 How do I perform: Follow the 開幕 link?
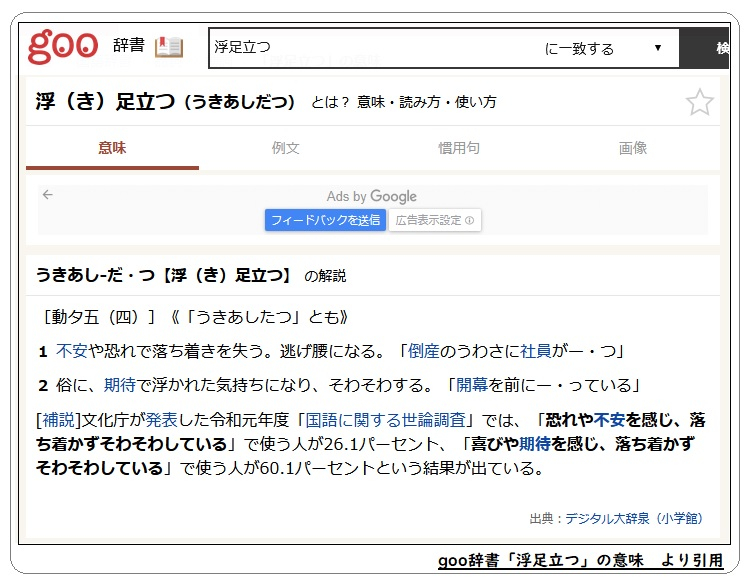tap(472, 385)
